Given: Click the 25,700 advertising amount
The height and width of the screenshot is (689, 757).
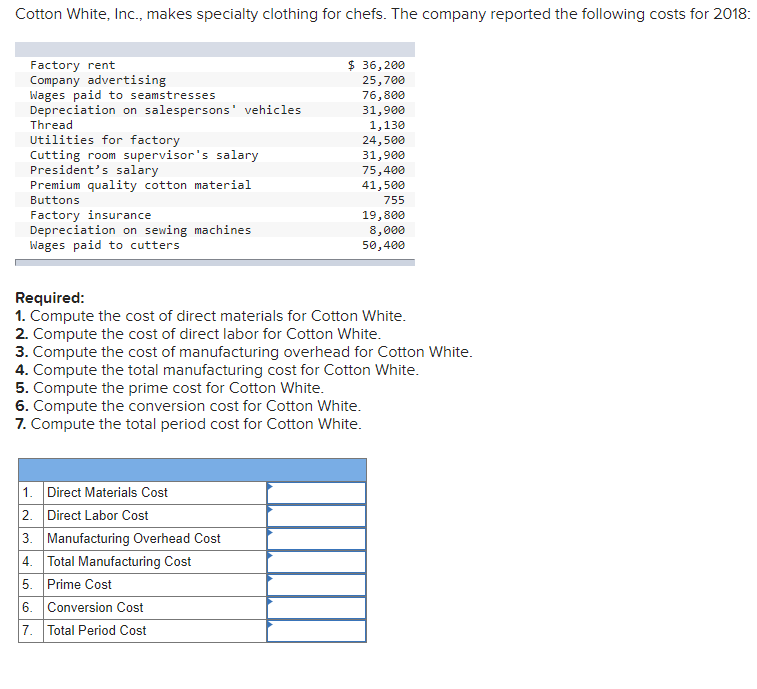Looking at the screenshot, I should [x=383, y=80].
